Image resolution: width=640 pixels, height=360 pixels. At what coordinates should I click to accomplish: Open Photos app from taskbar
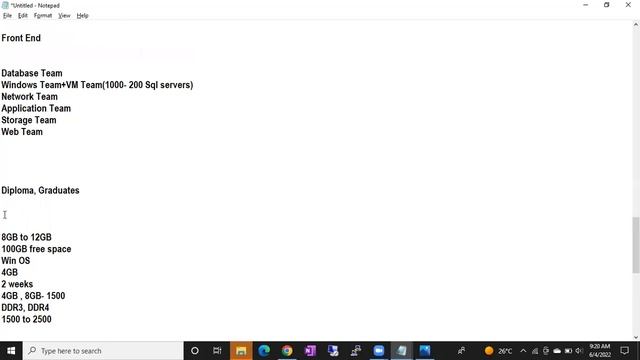pyautogui.click(x=424, y=351)
